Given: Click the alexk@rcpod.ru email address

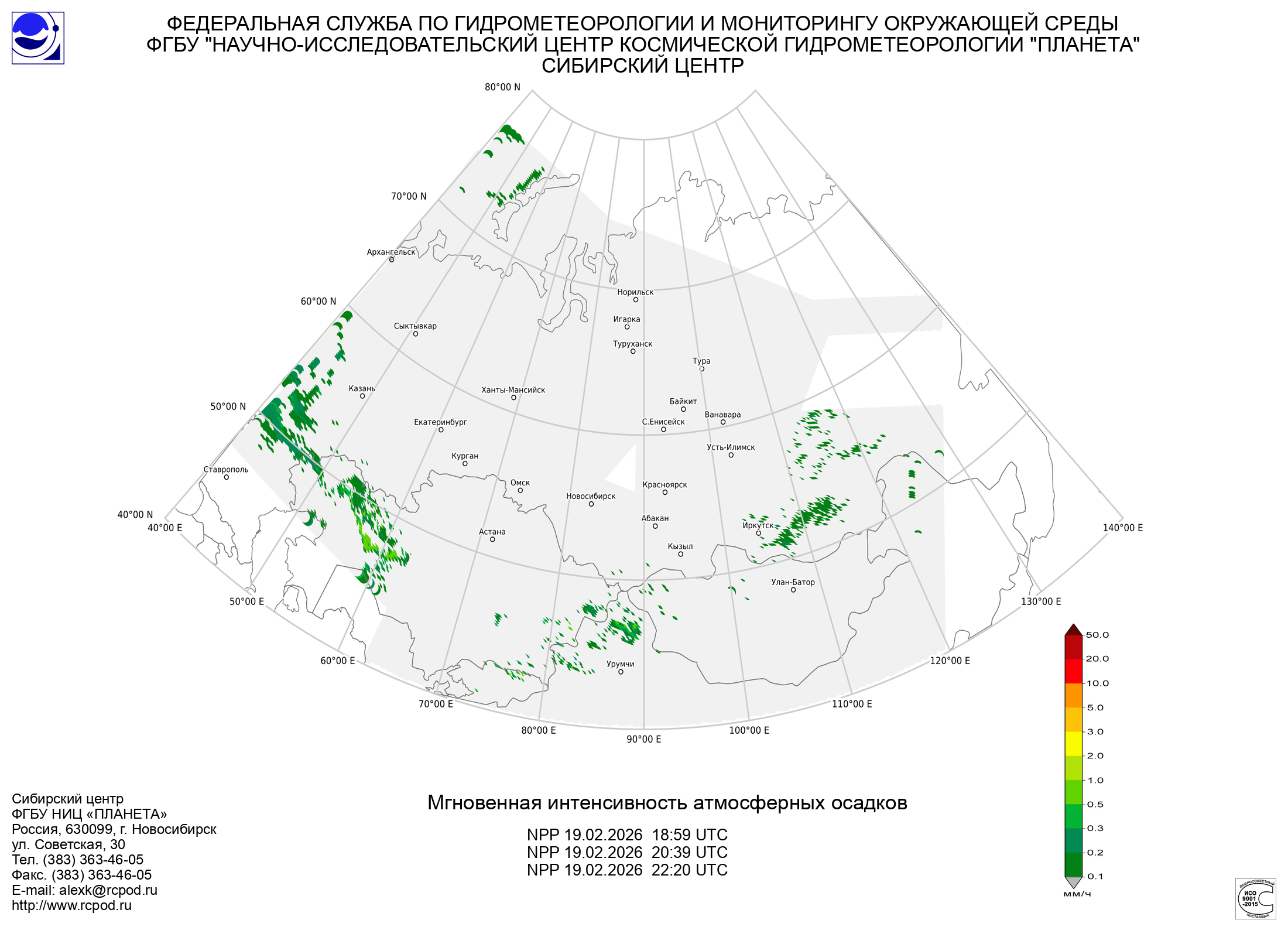Looking at the screenshot, I should (x=108, y=890).
